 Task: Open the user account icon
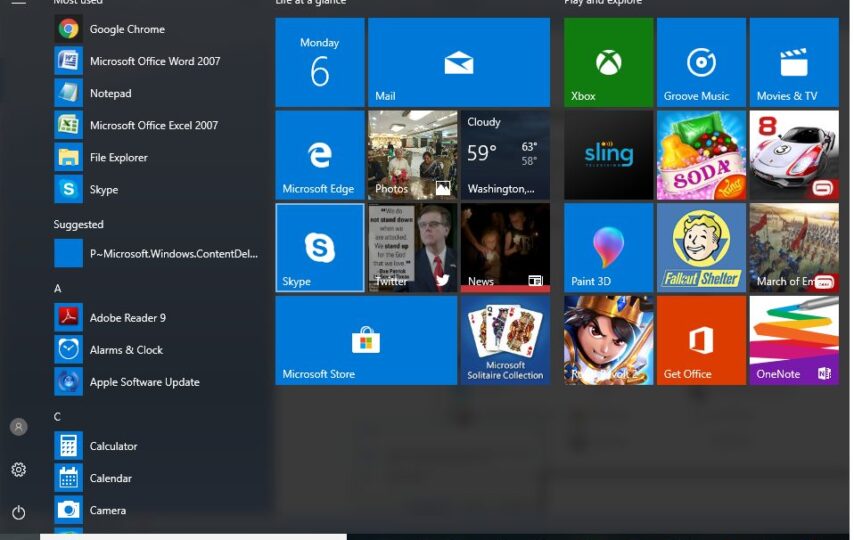pos(19,427)
